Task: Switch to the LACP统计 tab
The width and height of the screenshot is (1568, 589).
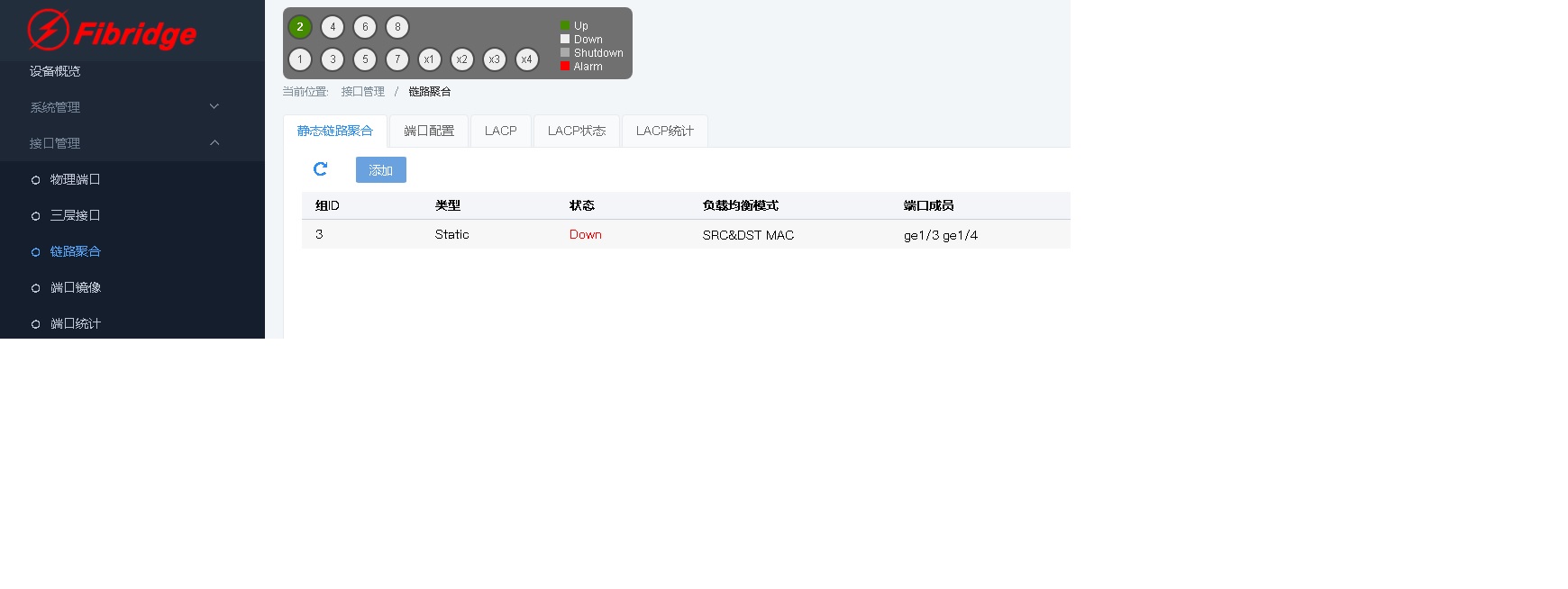Action: pyautogui.click(x=664, y=131)
